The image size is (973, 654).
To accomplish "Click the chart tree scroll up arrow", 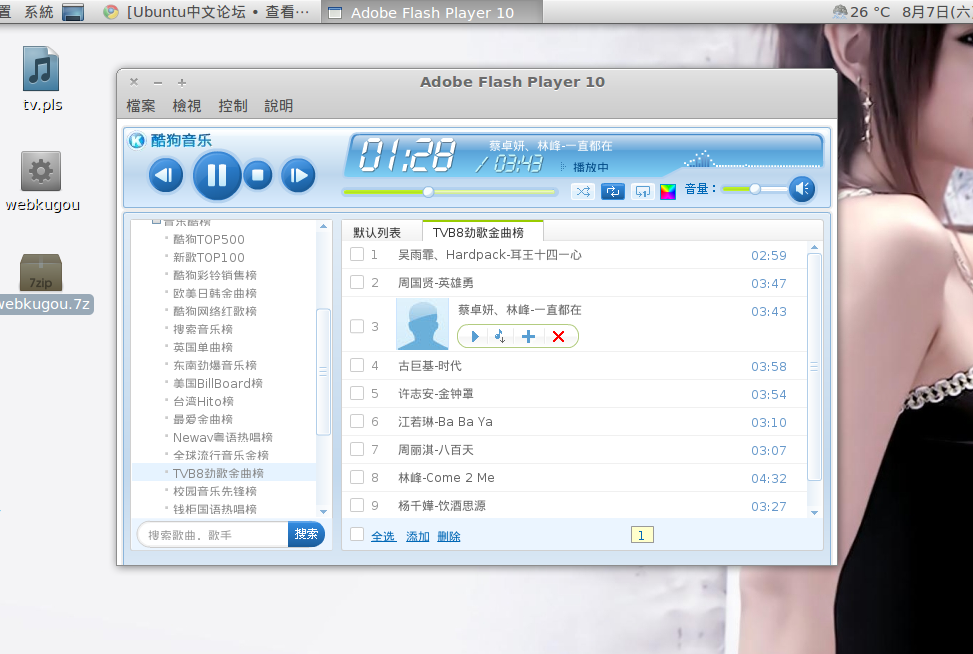I will click(323, 226).
